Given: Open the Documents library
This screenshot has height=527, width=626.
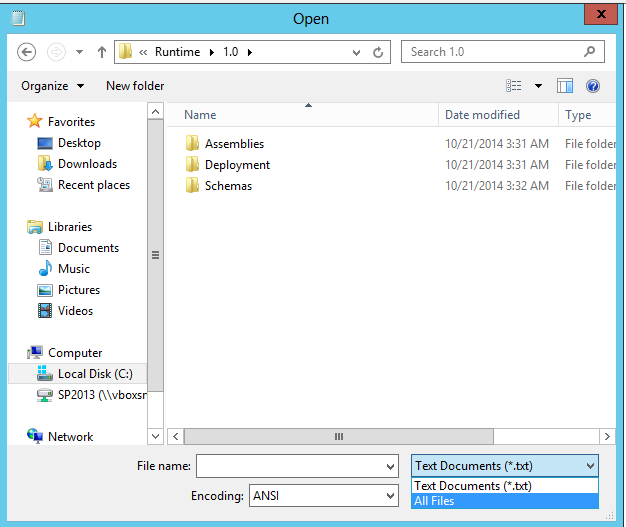Looking at the screenshot, I should point(88,248).
